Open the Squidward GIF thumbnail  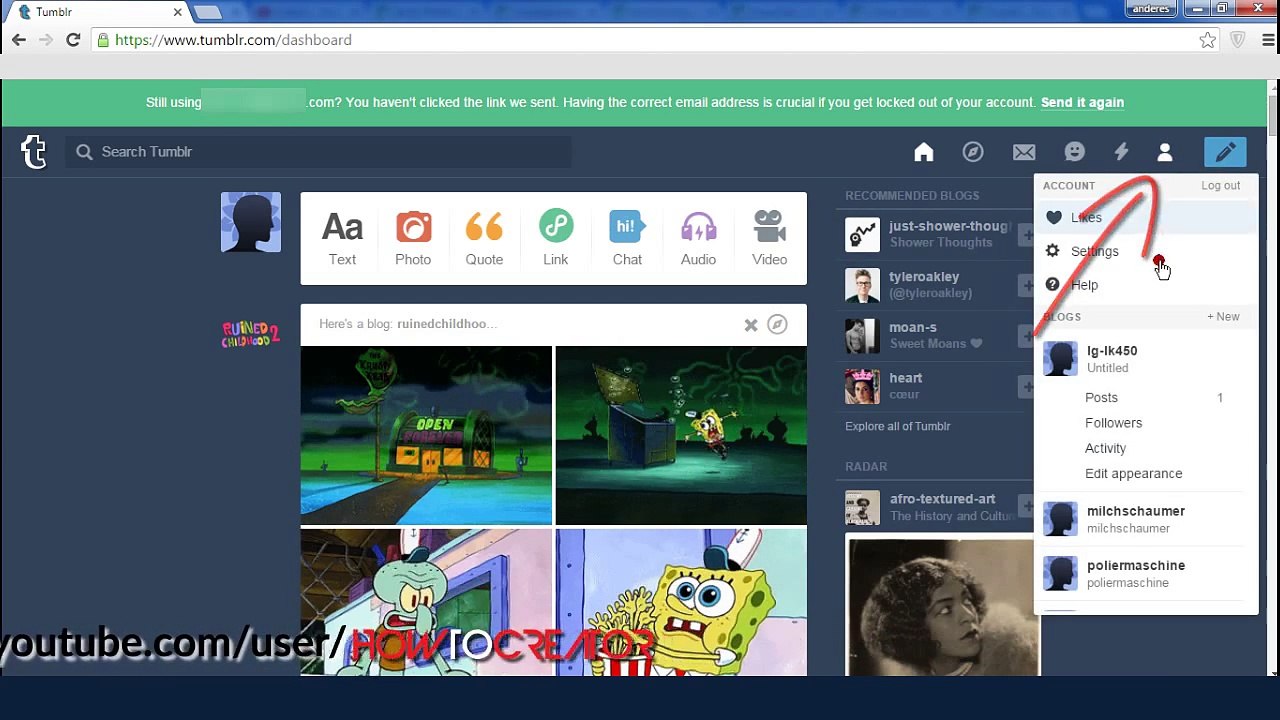click(x=426, y=602)
